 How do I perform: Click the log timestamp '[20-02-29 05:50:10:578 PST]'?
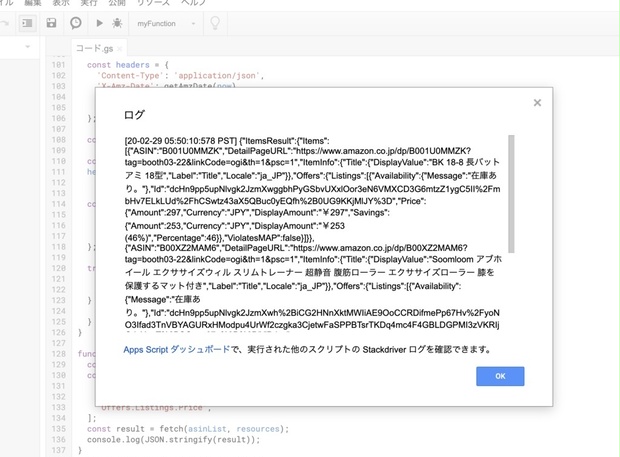click(x=181, y=141)
